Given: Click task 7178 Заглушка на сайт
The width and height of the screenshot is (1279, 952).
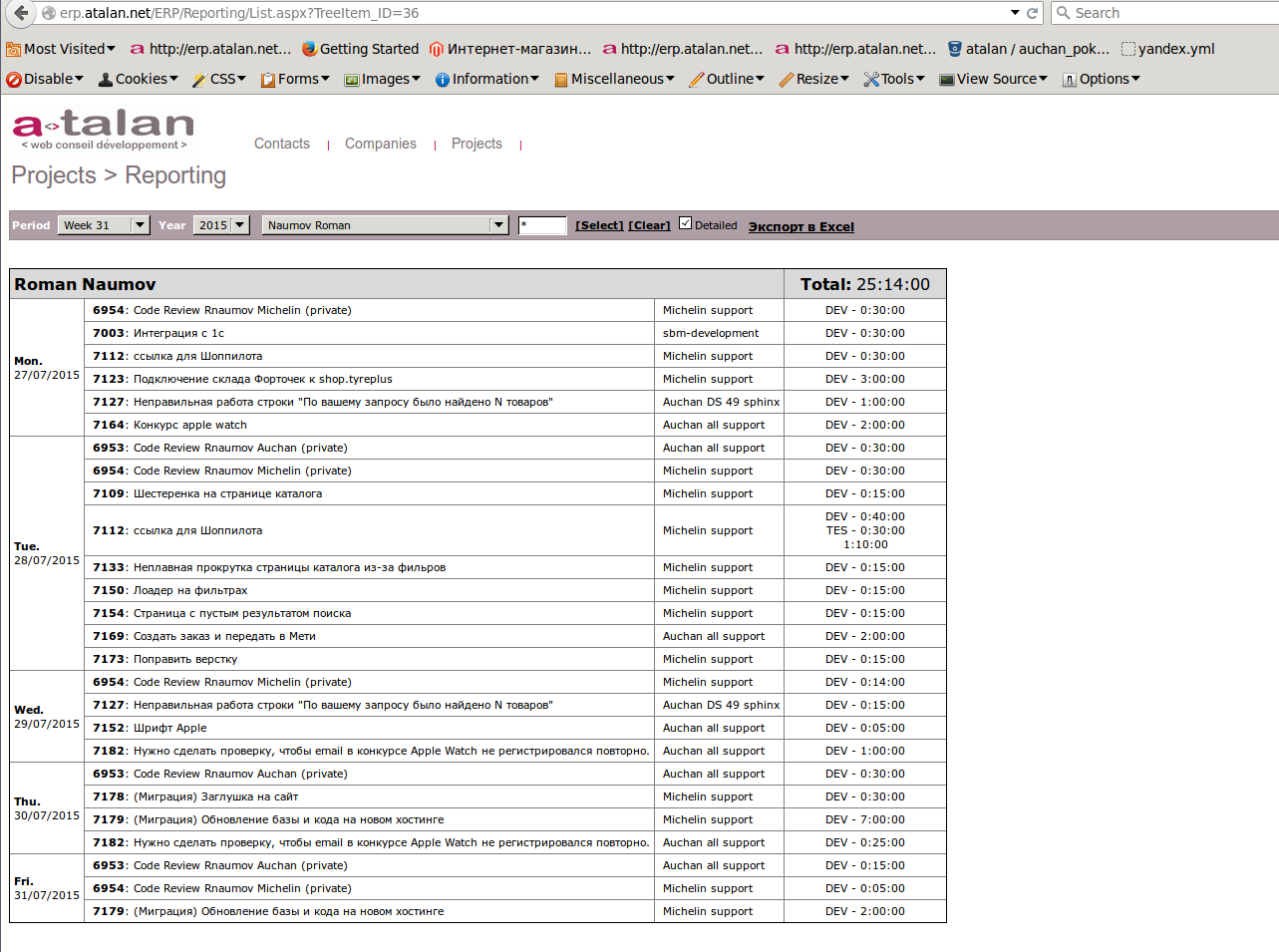Looking at the screenshot, I should [195, 796].
